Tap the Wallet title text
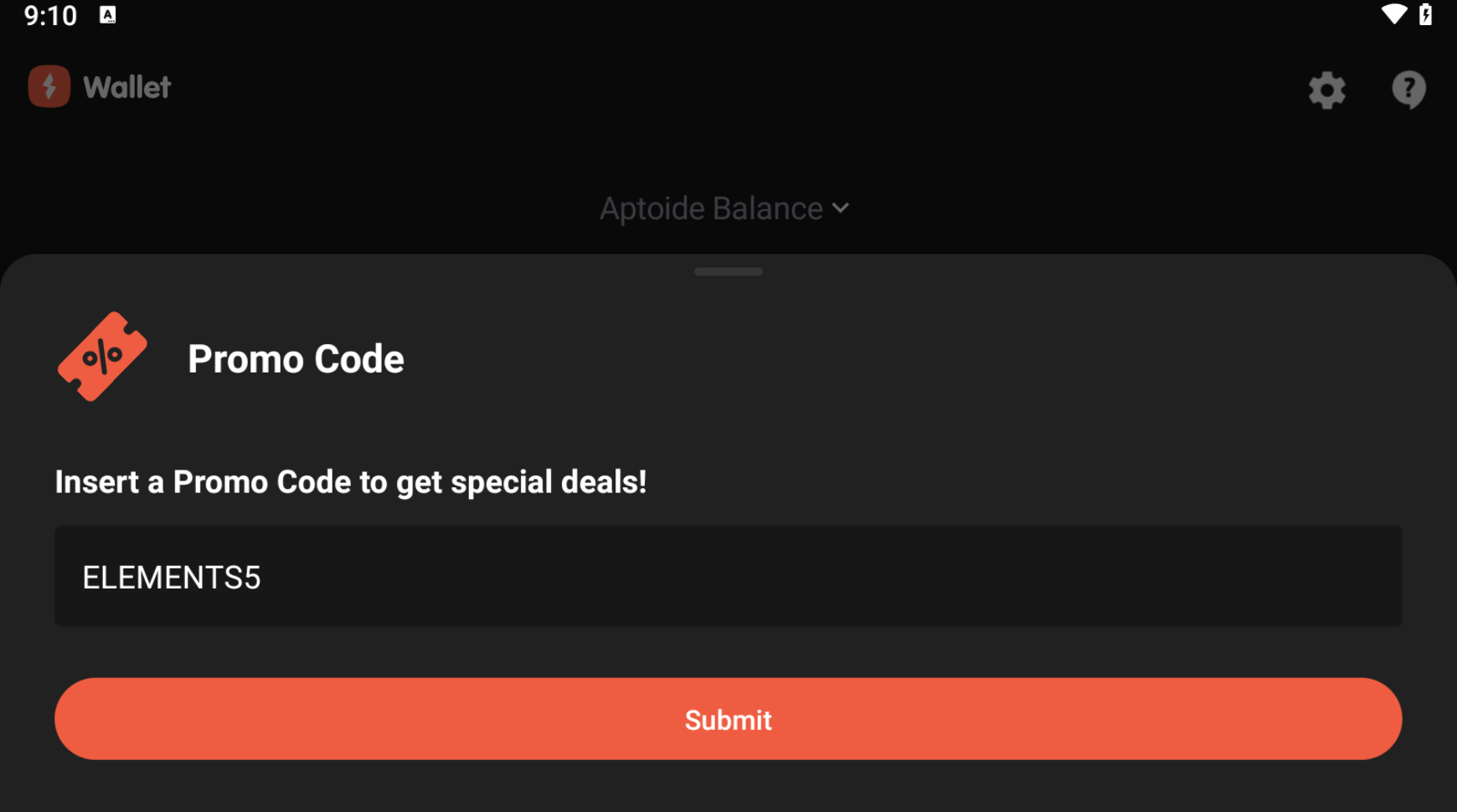This screenshot has width=1457, height=812. 127,87
